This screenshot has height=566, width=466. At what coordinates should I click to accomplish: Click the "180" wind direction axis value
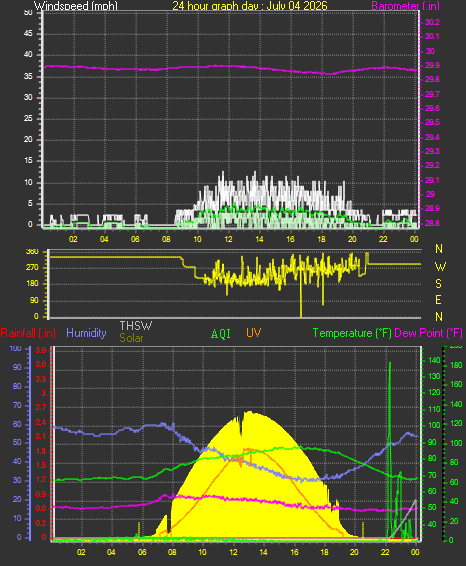(x=32, y=284)
